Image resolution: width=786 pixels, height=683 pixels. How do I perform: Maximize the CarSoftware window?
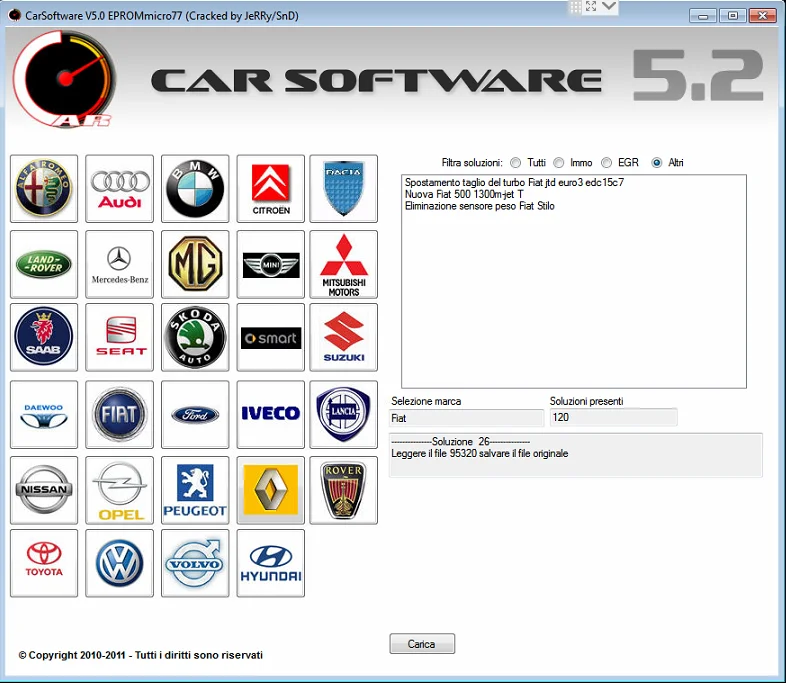tap(732, 16)
